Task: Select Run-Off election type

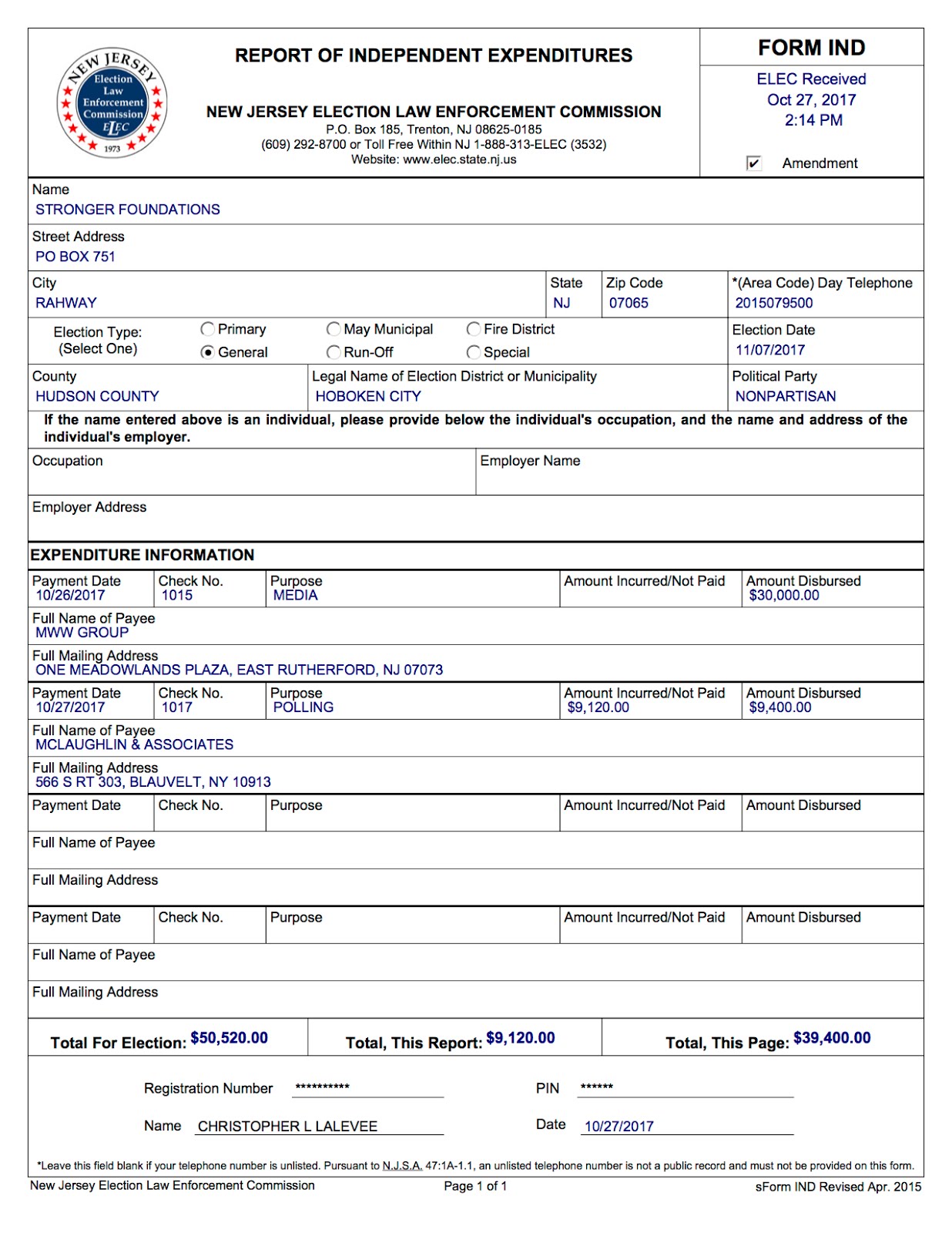Action: 334,352
